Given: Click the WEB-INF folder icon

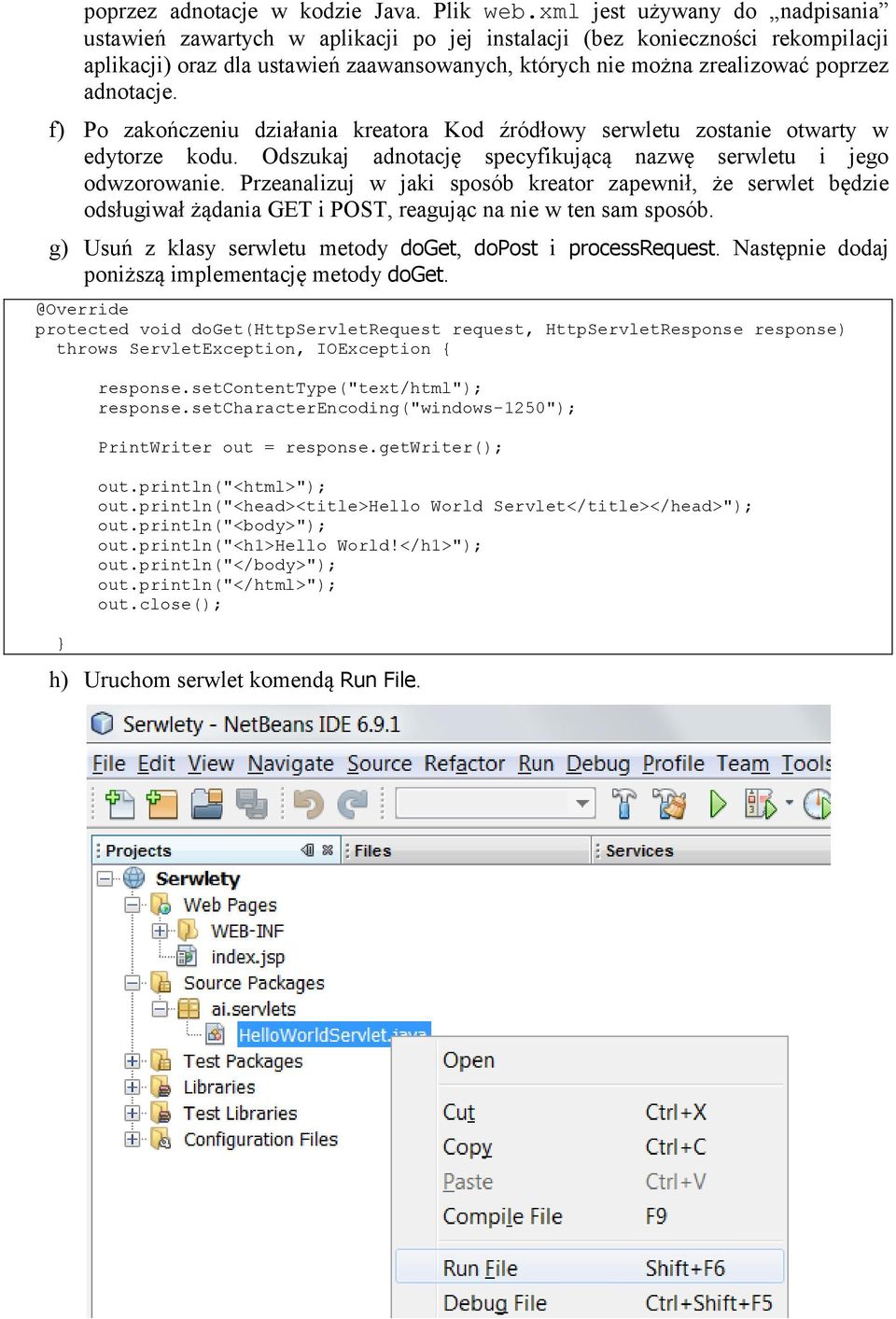Looking at the screenshot, I should [188, 931].
